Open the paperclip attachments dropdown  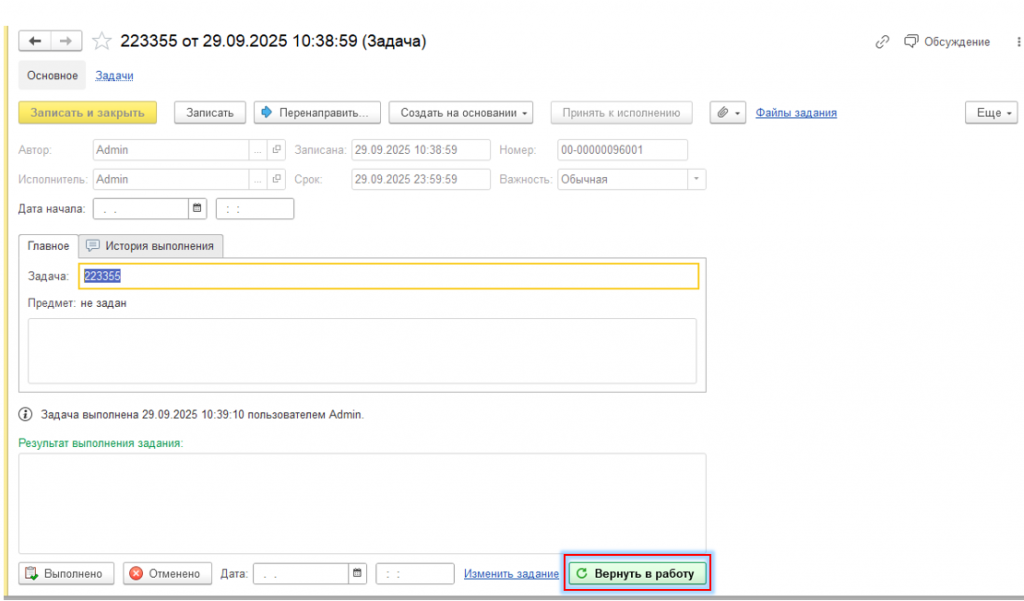pyautogui.click(x=728, y=112)
